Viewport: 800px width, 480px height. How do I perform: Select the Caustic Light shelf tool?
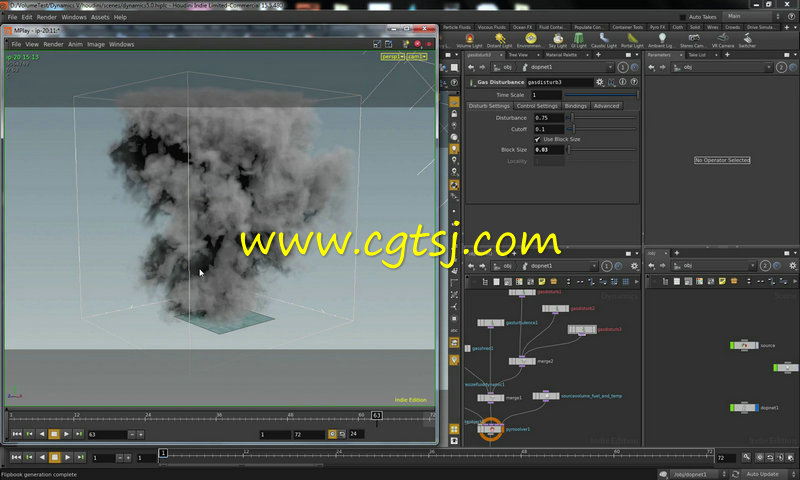pyautogui.click(x=604, y=40)
